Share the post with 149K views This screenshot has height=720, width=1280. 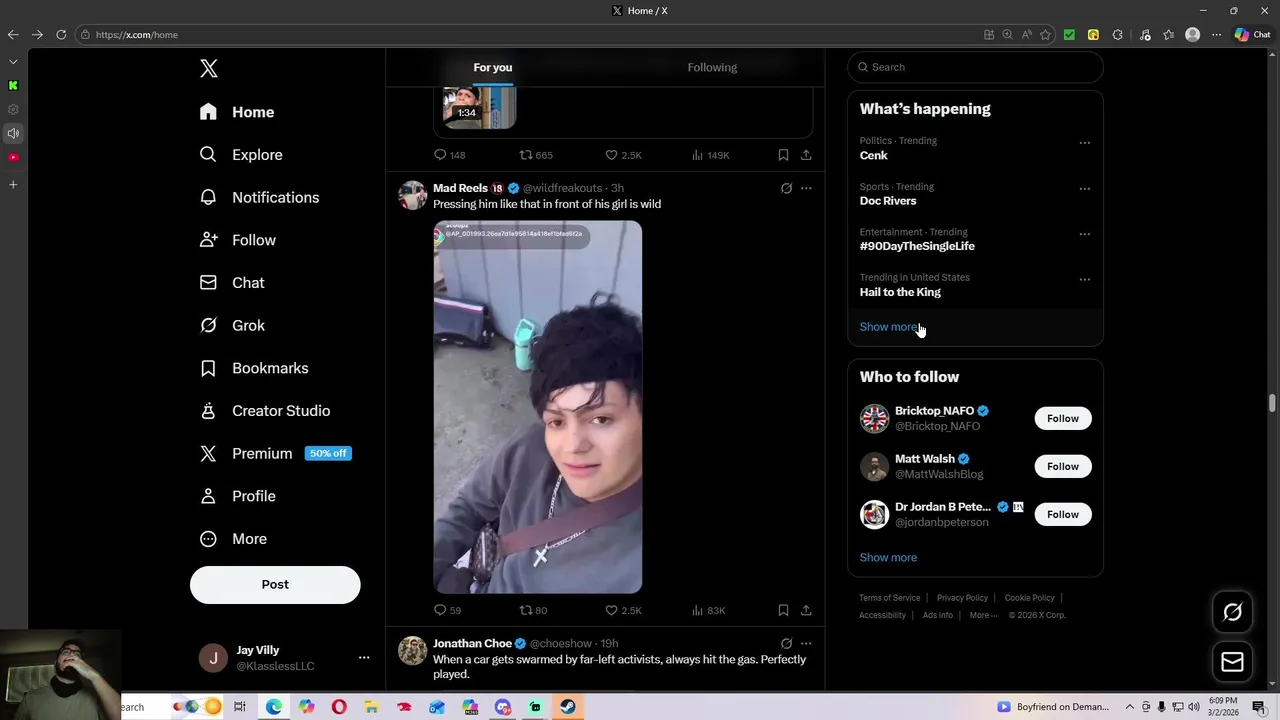click(x=806, y=155)
